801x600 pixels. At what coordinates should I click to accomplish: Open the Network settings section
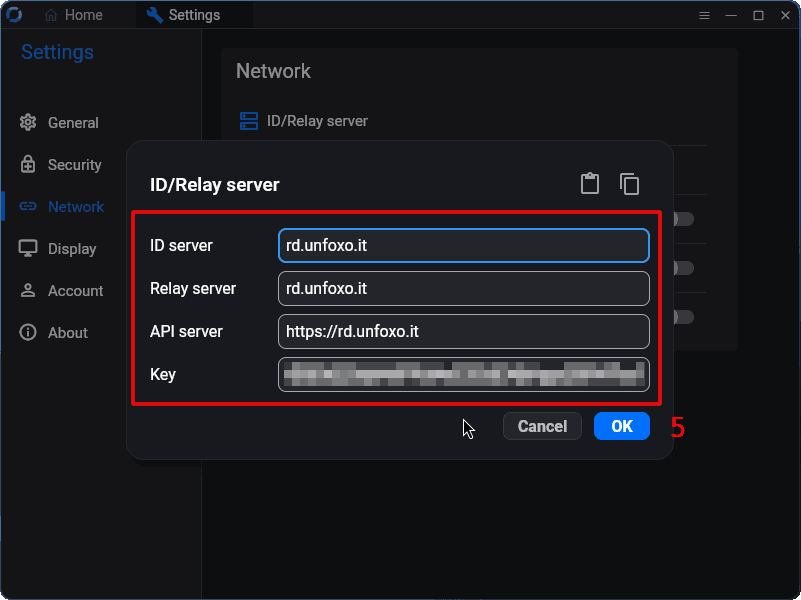pyautogui.click(x=75, y=207)
